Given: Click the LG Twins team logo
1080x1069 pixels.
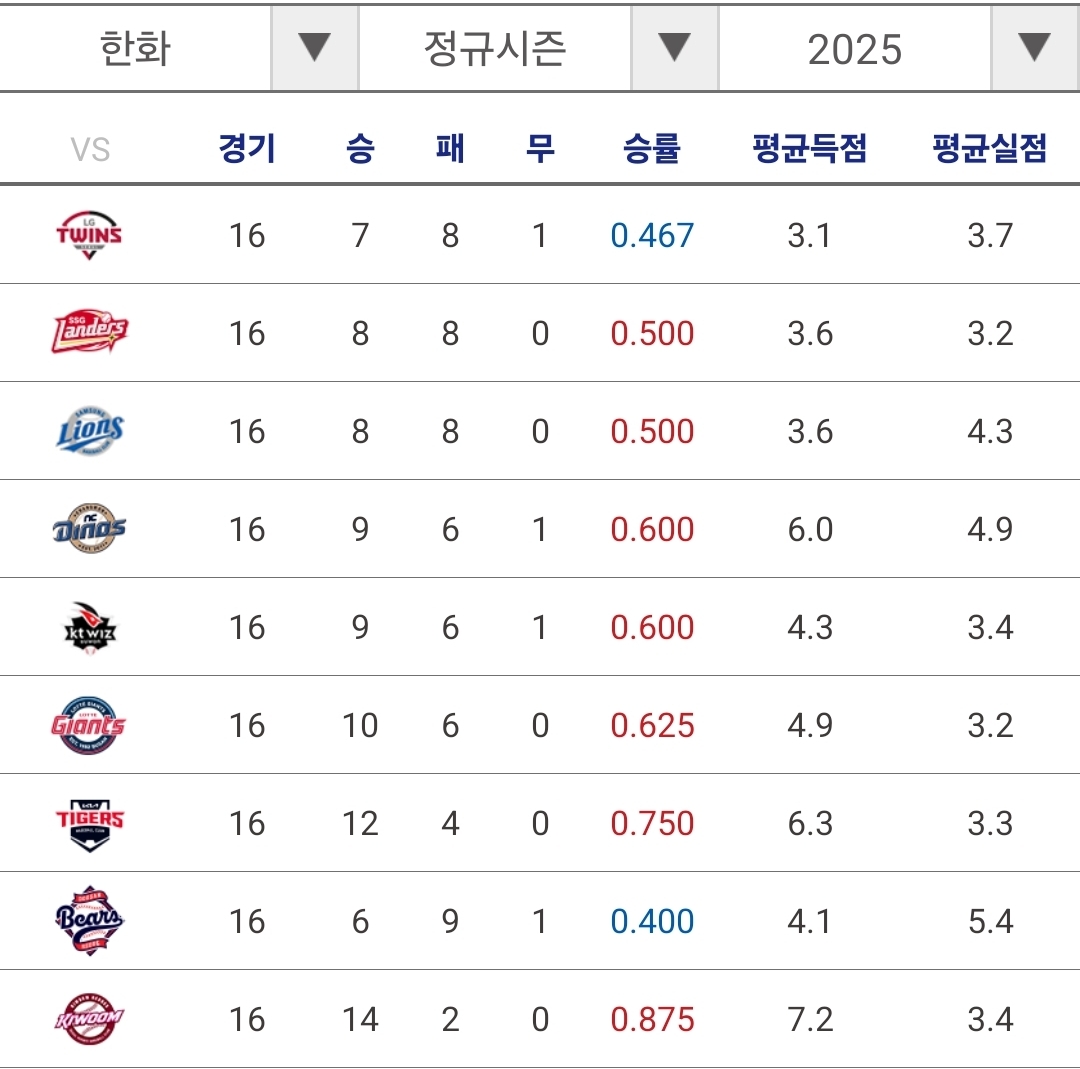Looking at the screenshot, I should pos(89,235).
